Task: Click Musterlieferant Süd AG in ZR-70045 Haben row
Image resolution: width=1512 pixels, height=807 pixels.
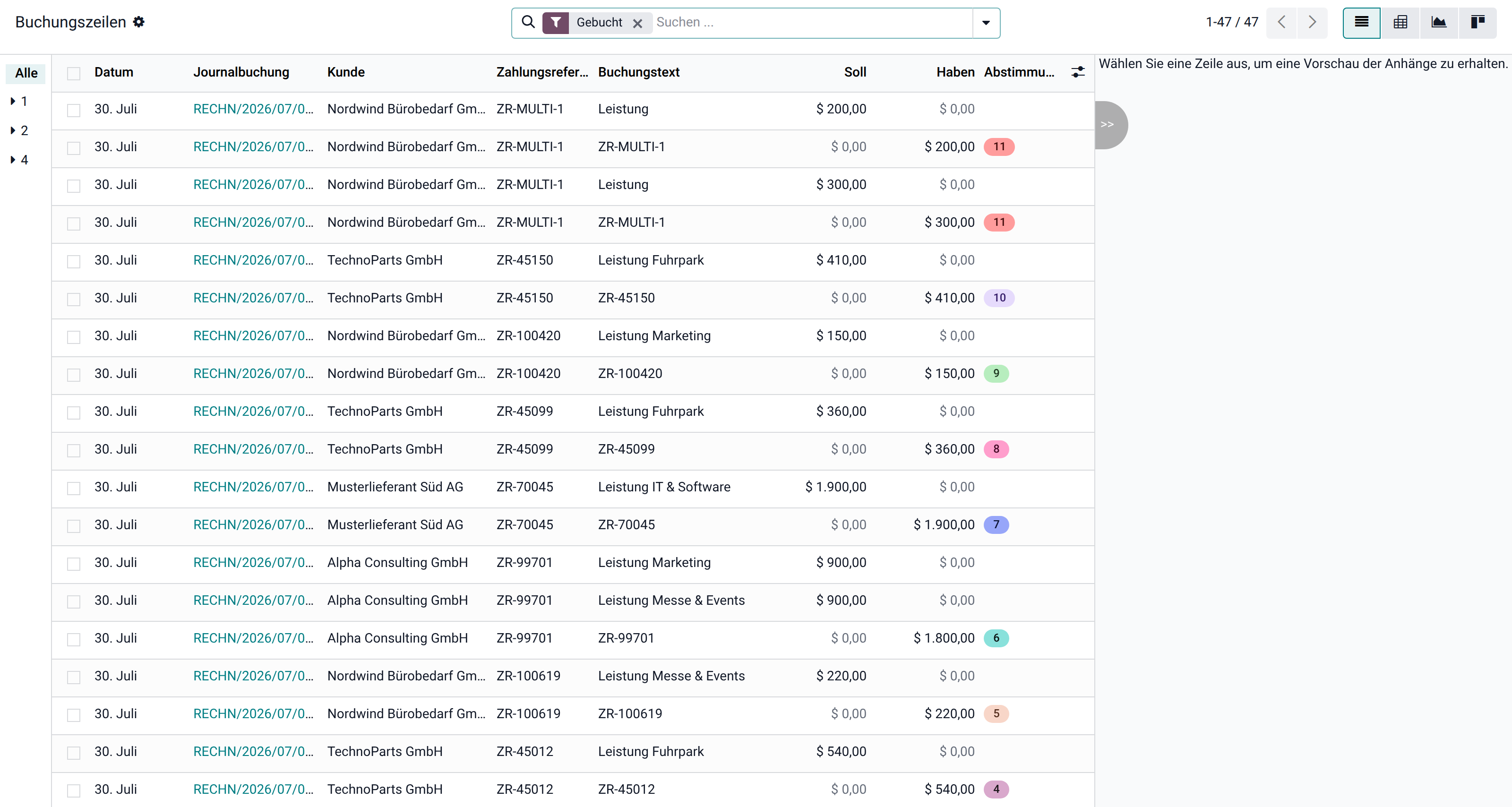Action: click(395, 525)
